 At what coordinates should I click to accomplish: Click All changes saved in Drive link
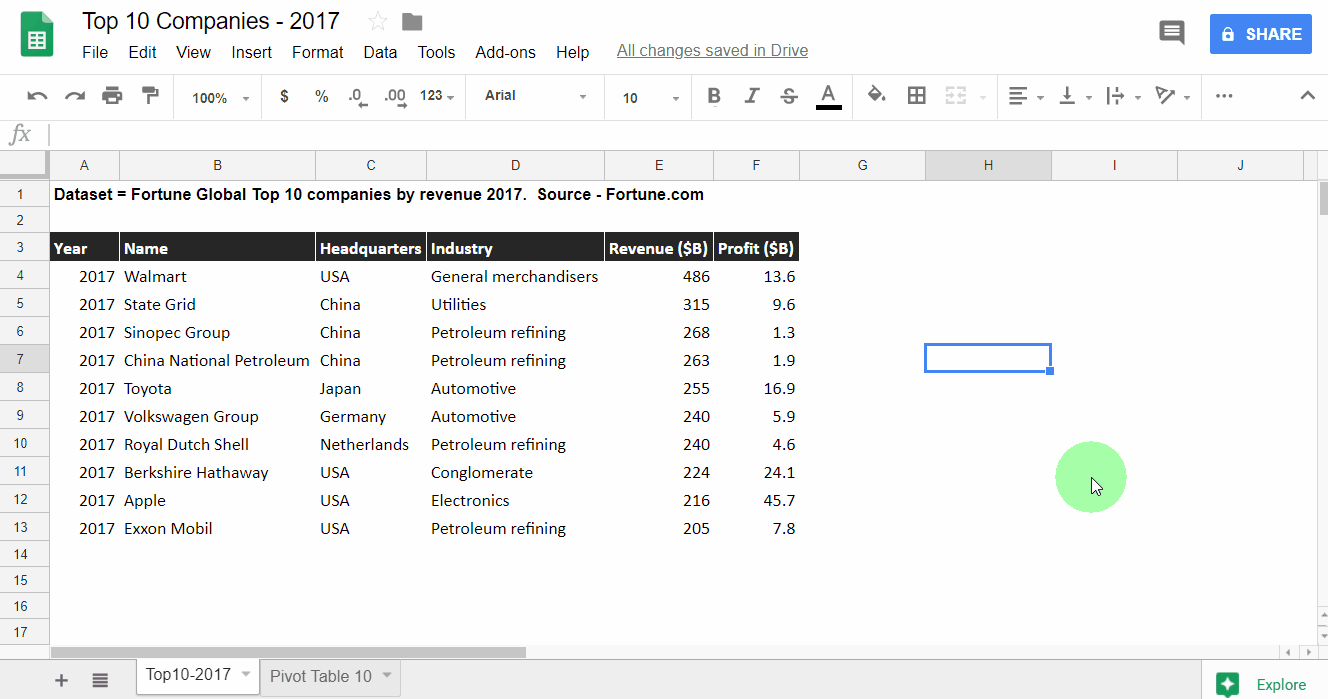tap(712, 50)
